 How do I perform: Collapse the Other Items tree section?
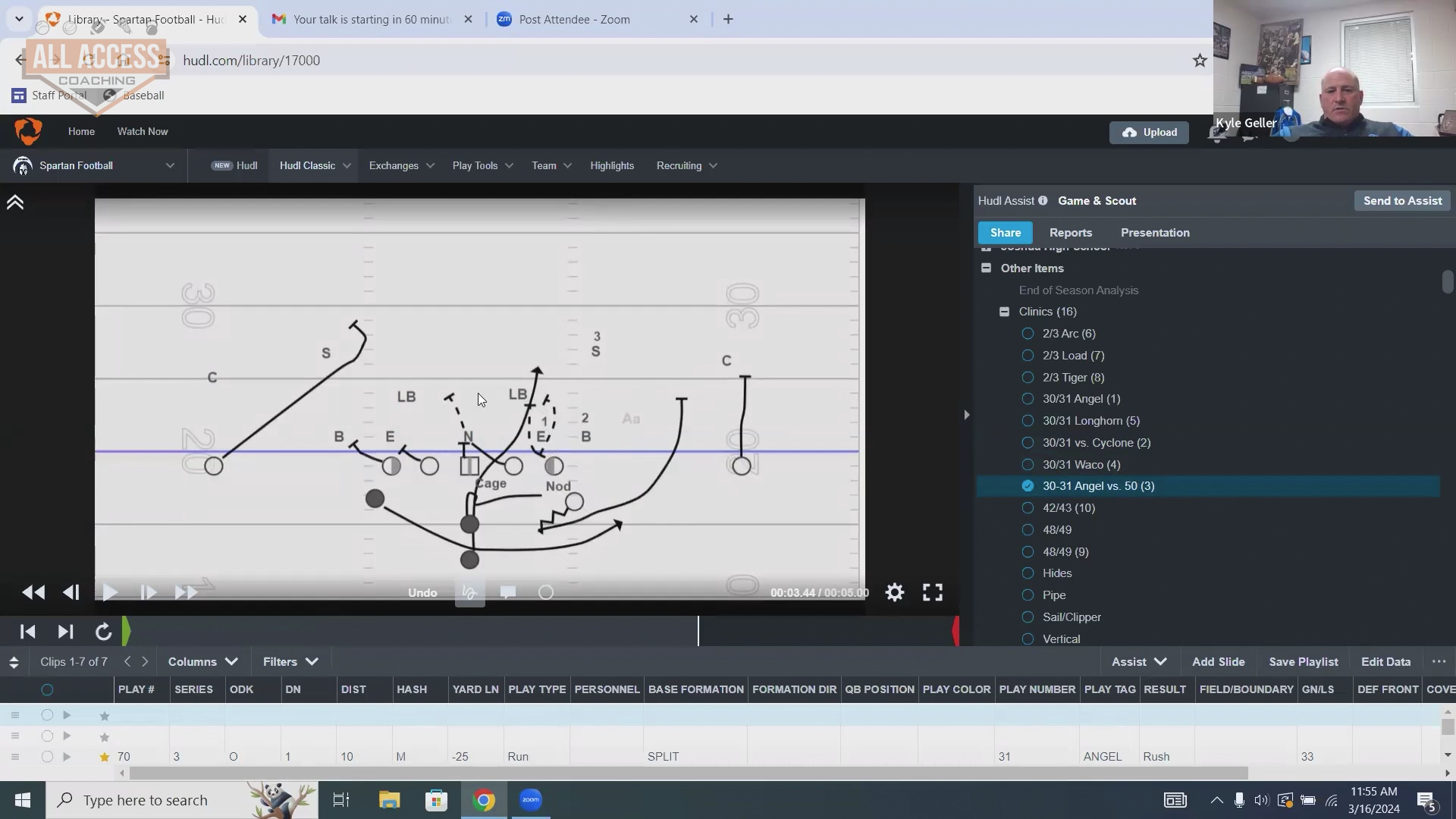coord(986,268)
